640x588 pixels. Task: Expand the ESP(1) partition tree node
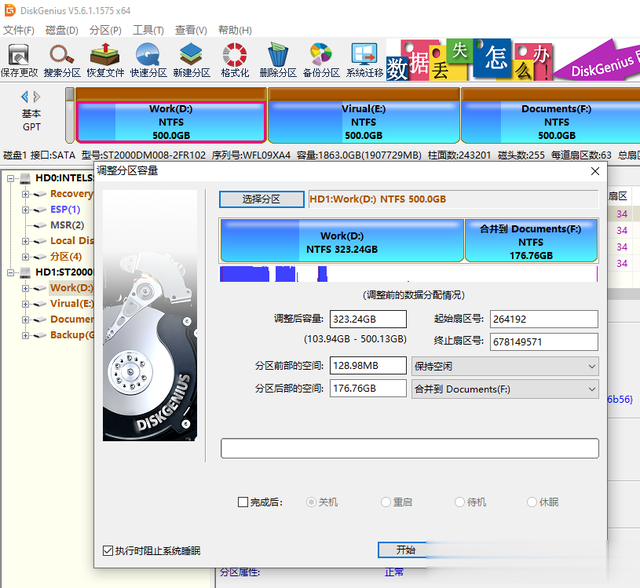pyautogui.click(x=25, y=210)
